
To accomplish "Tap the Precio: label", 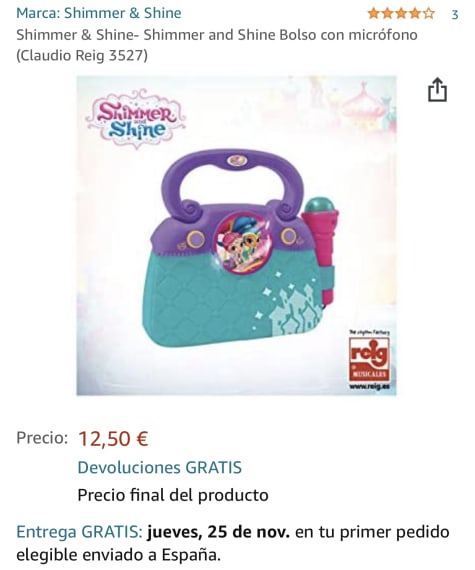I will [x=42, y=438].
